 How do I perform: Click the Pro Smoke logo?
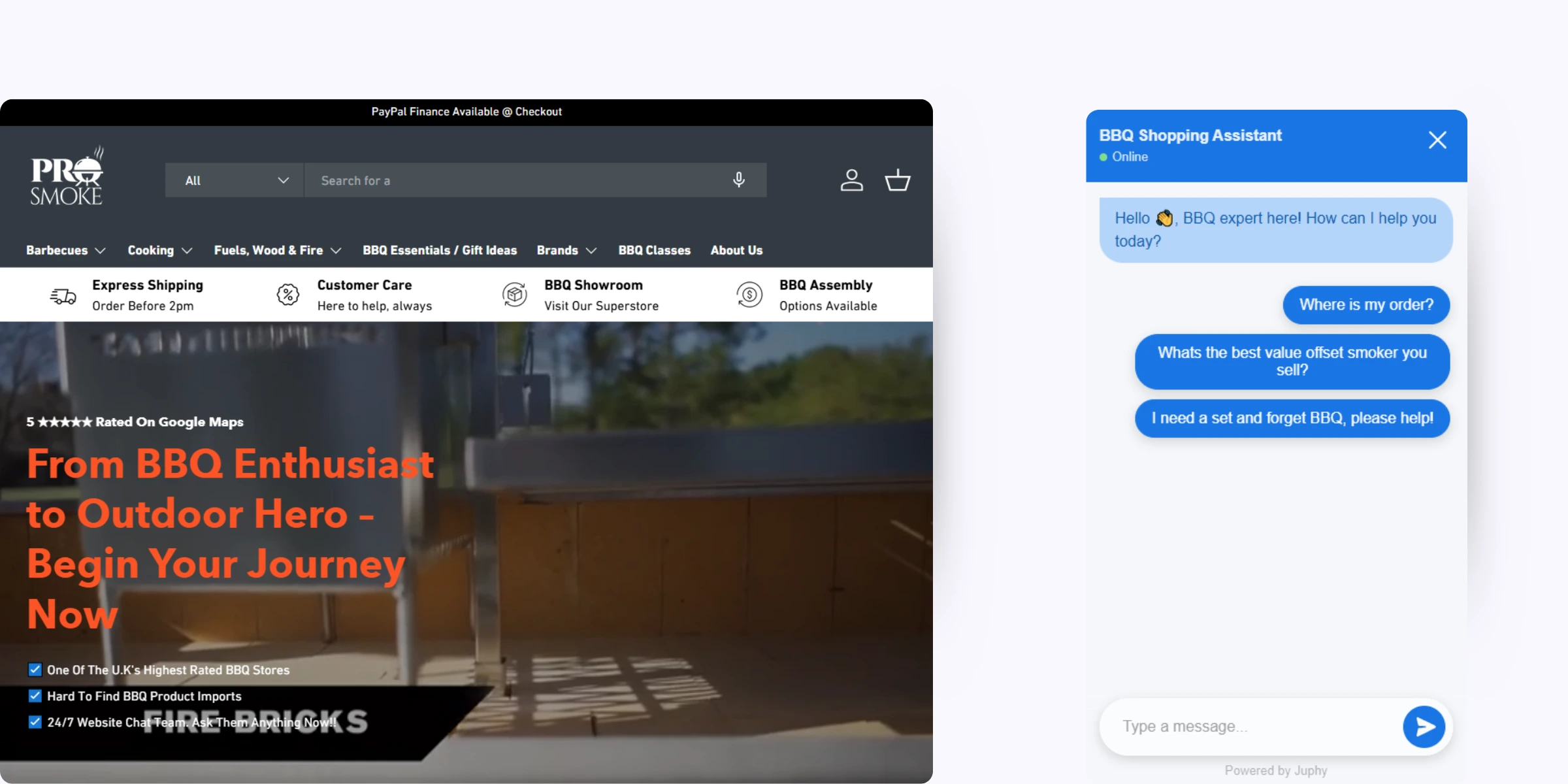(x=67, y=176)
